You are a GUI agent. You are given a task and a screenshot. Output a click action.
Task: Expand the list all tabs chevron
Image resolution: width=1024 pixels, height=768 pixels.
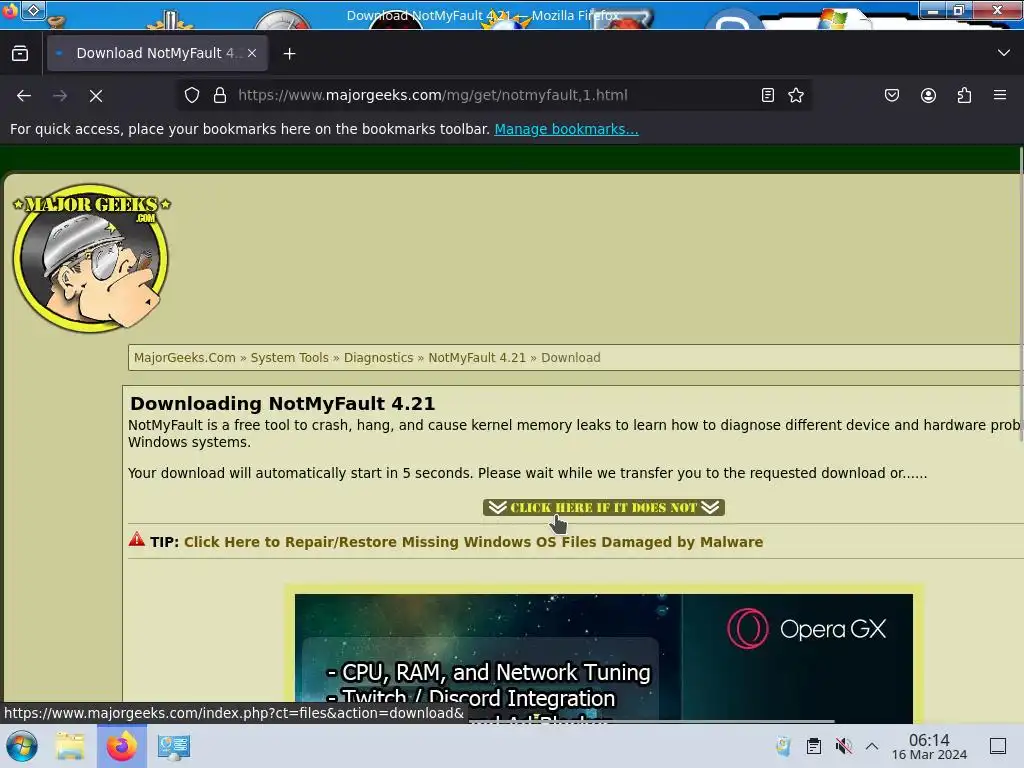(1004, 53)
